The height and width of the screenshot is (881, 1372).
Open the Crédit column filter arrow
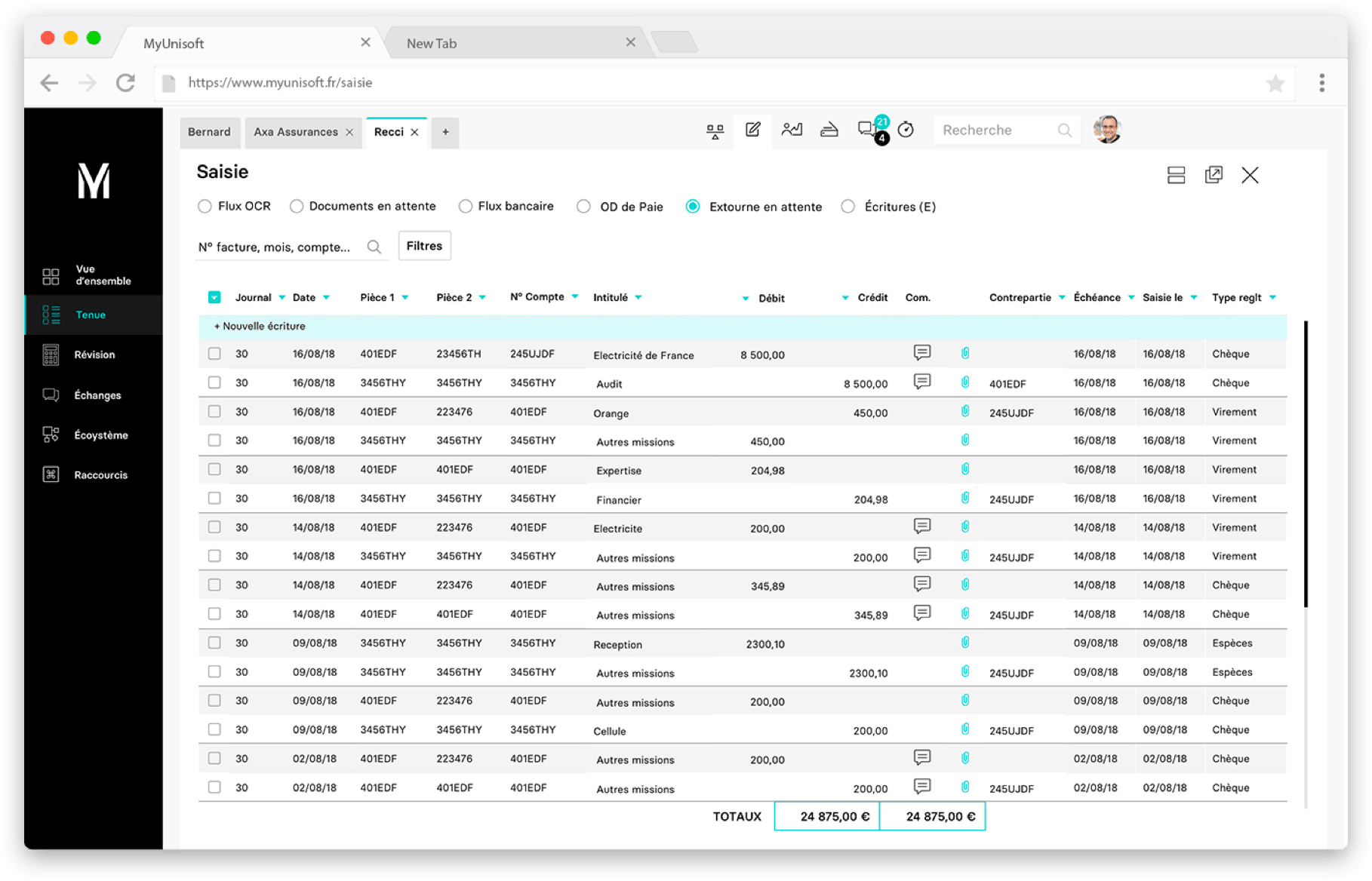[x=845, y=297]
